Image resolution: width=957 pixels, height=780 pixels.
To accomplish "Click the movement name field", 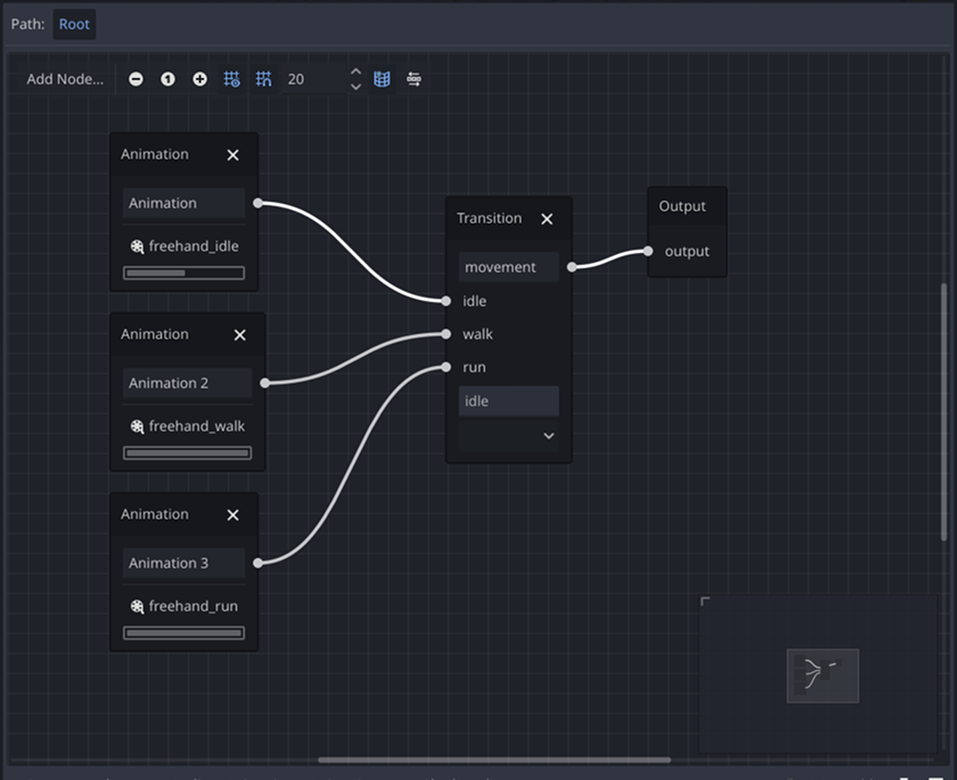I will (x=508, y=267).
